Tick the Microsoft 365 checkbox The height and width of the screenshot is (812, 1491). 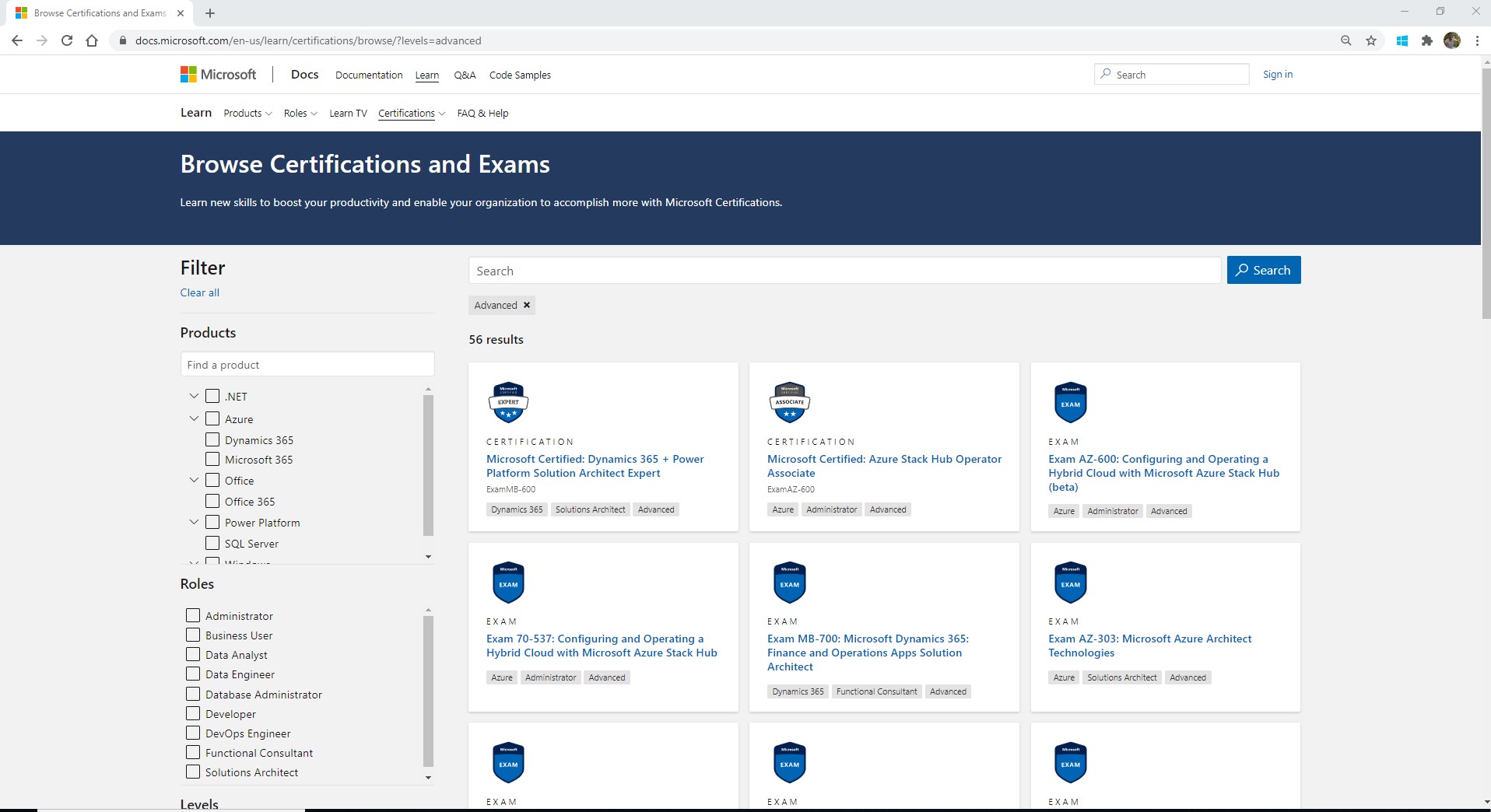coord(212,459)
